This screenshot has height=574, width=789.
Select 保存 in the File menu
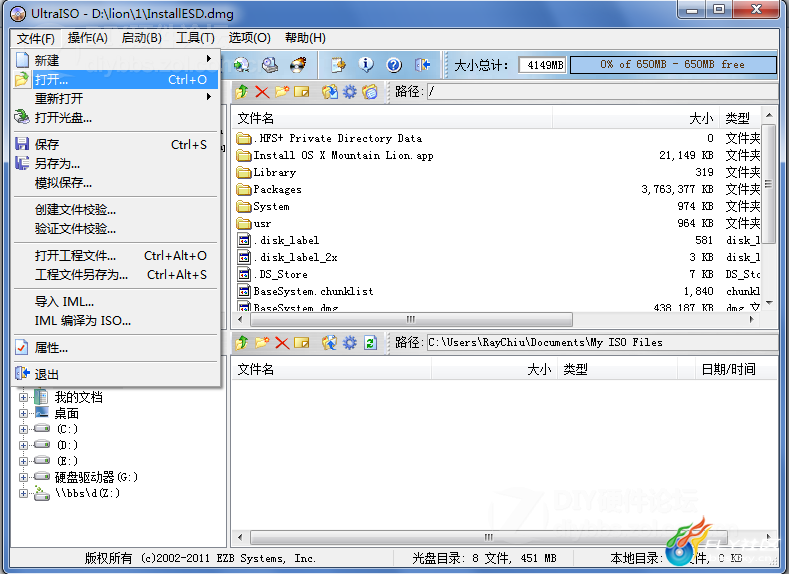116,145
